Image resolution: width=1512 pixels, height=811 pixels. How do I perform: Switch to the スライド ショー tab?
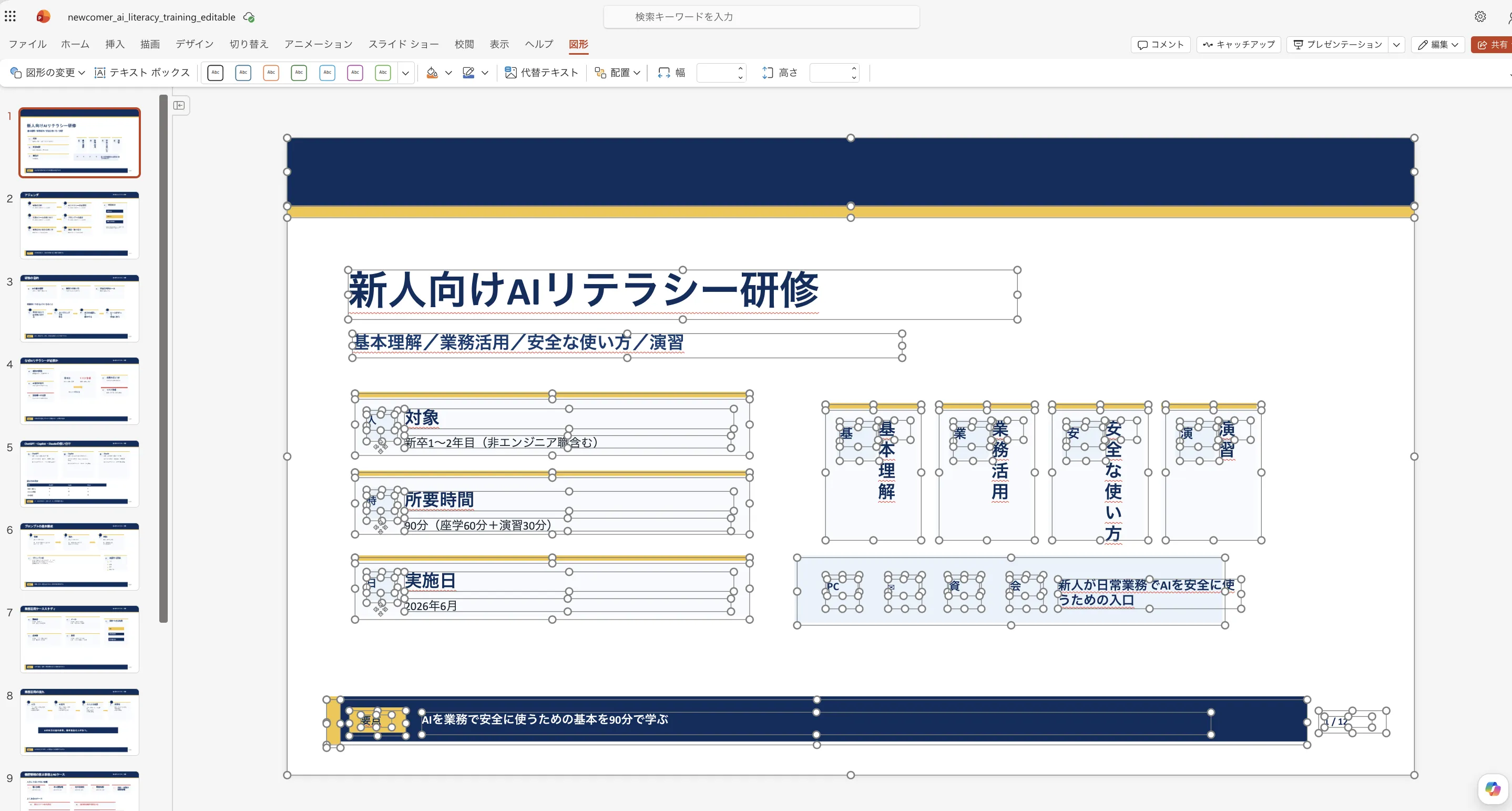404,44
